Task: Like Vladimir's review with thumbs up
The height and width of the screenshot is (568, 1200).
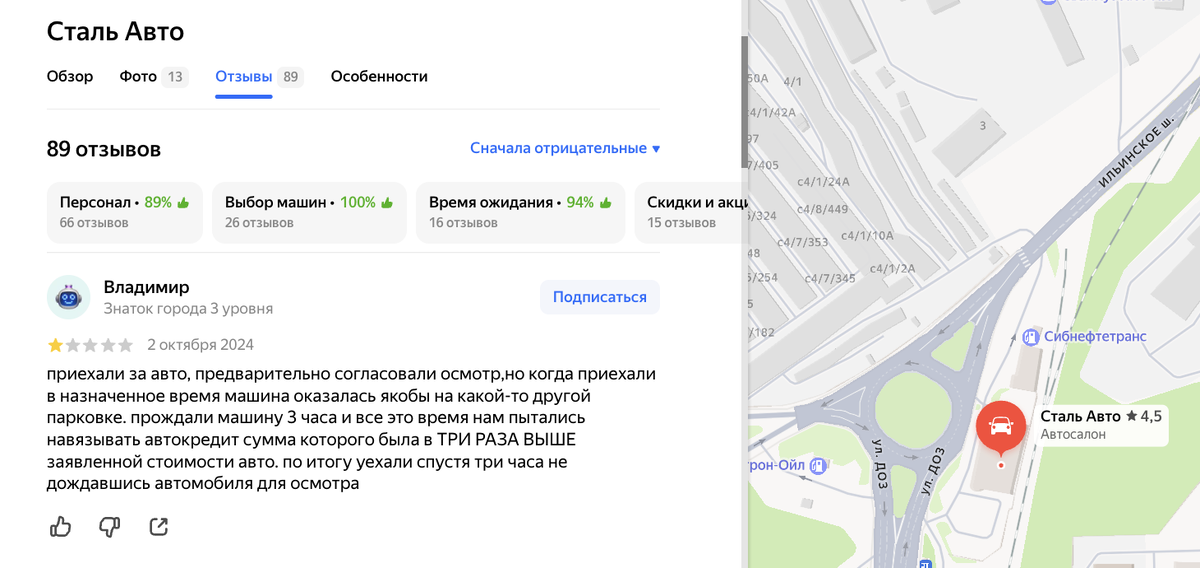Action: [x=60, y=526]
